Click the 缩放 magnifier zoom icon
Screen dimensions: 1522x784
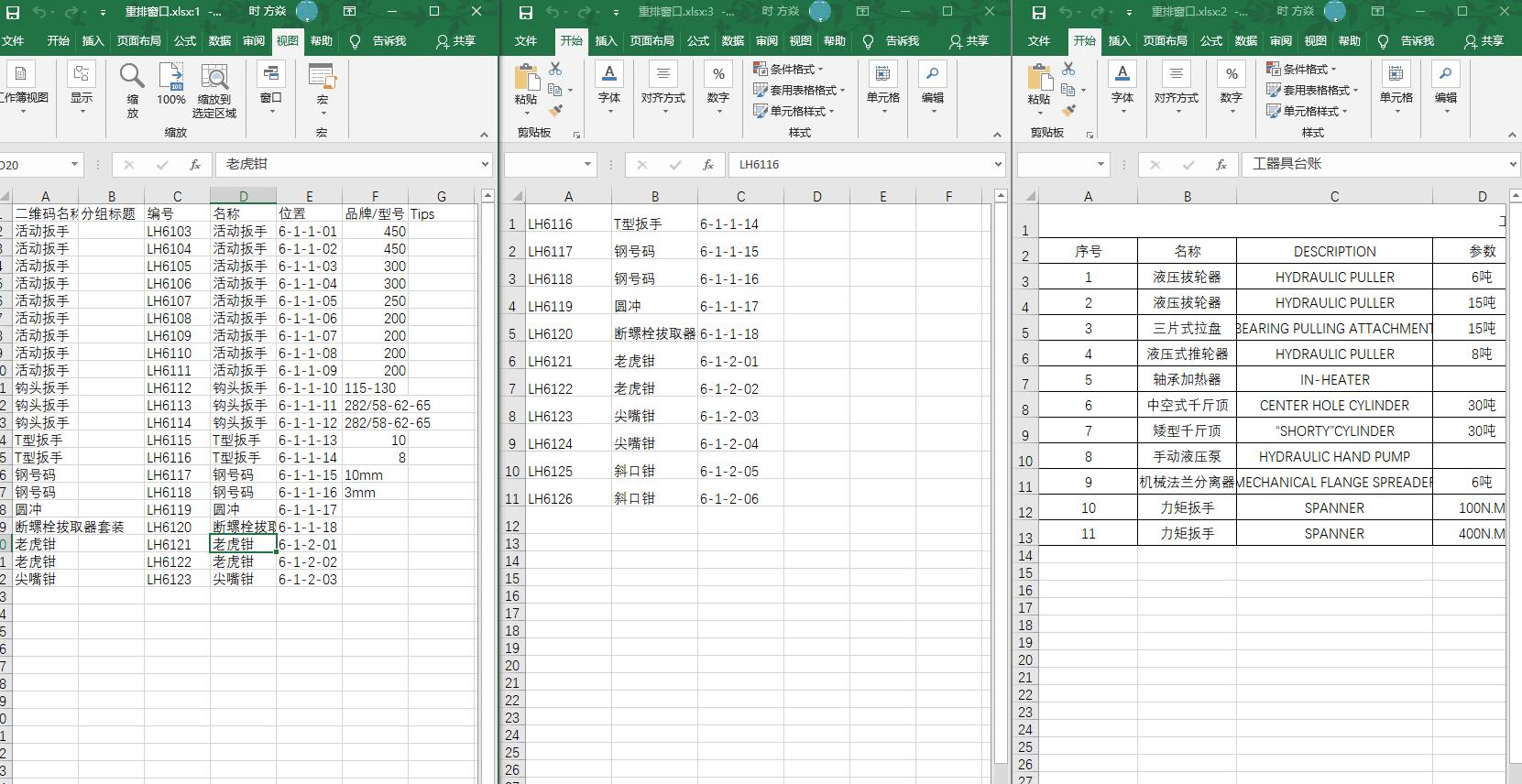[x=132, y=77]
